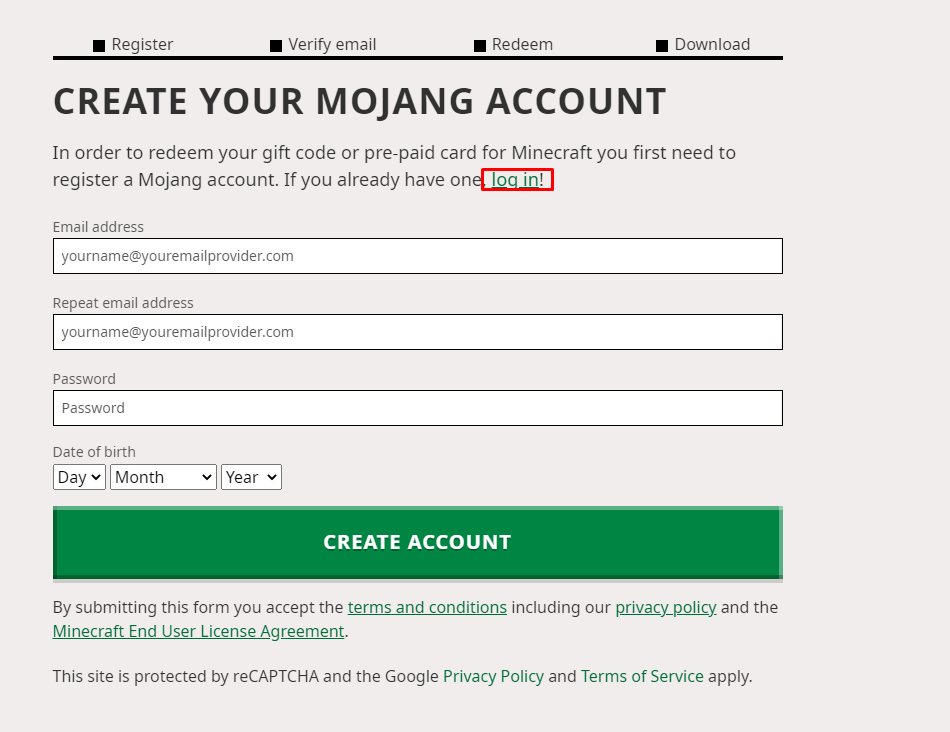Viewport: 950px width, 732px height.
Task: Open the Minecraft End User License Agreement
Action: (x=198, y=632)
